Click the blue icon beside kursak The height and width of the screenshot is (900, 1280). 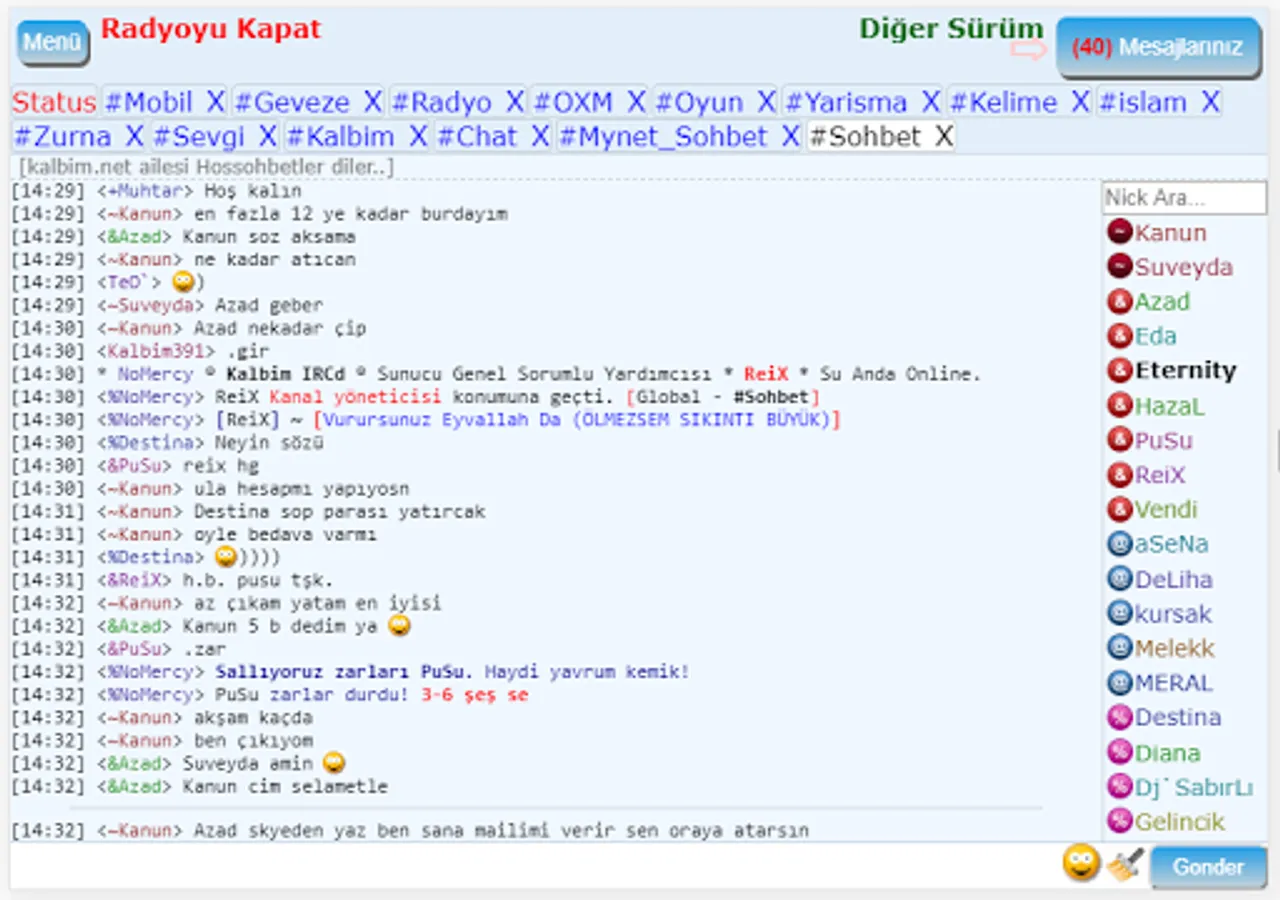coord(1119,613)
